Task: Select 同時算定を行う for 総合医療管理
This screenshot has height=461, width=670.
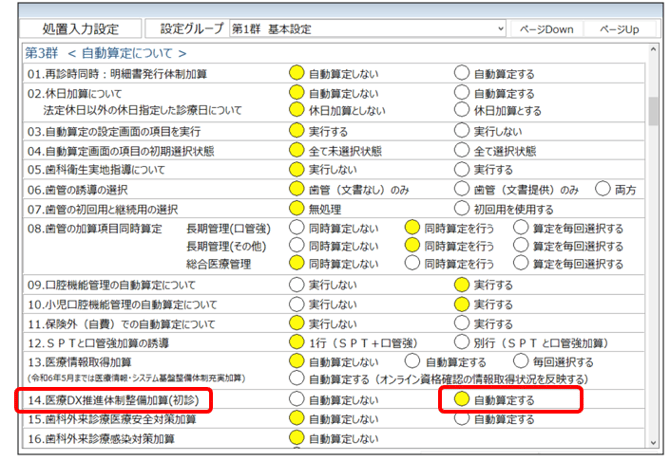Action: [412, 263]
